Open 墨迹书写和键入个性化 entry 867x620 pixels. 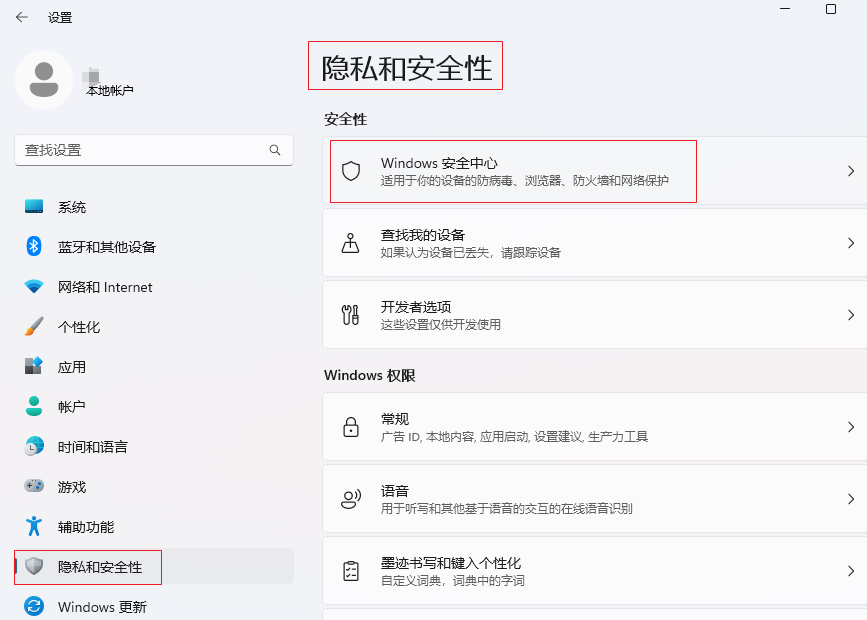point(595,570)
